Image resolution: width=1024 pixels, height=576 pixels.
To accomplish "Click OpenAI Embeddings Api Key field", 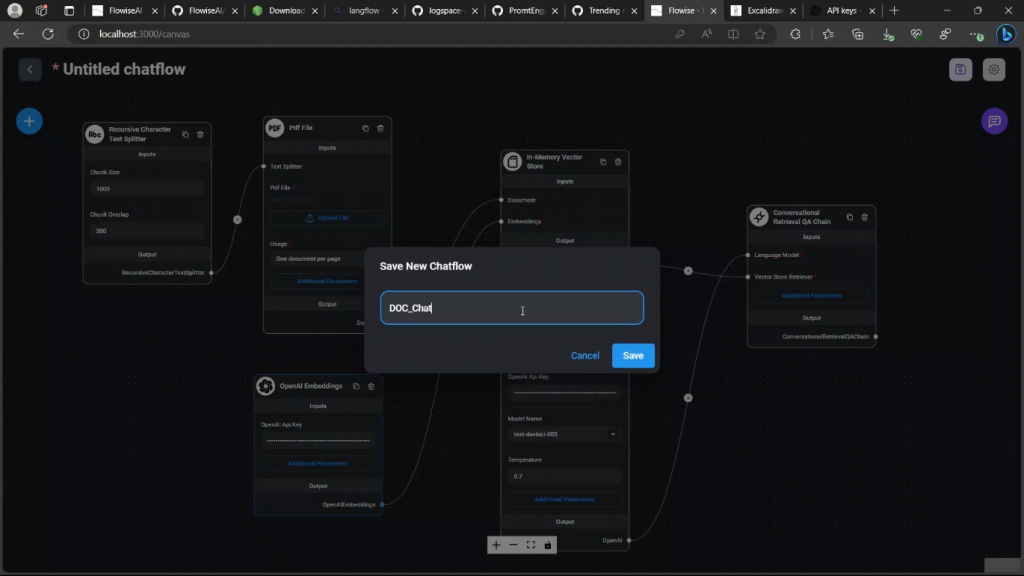I will pyautogui.click(x=318, y=440).
